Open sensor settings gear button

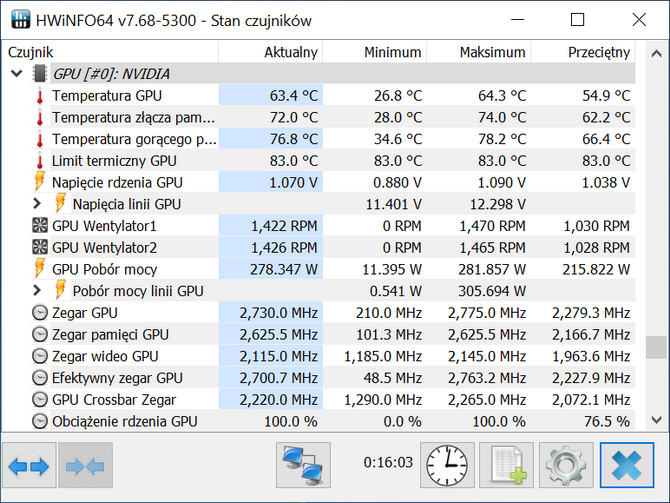[566, 465]
